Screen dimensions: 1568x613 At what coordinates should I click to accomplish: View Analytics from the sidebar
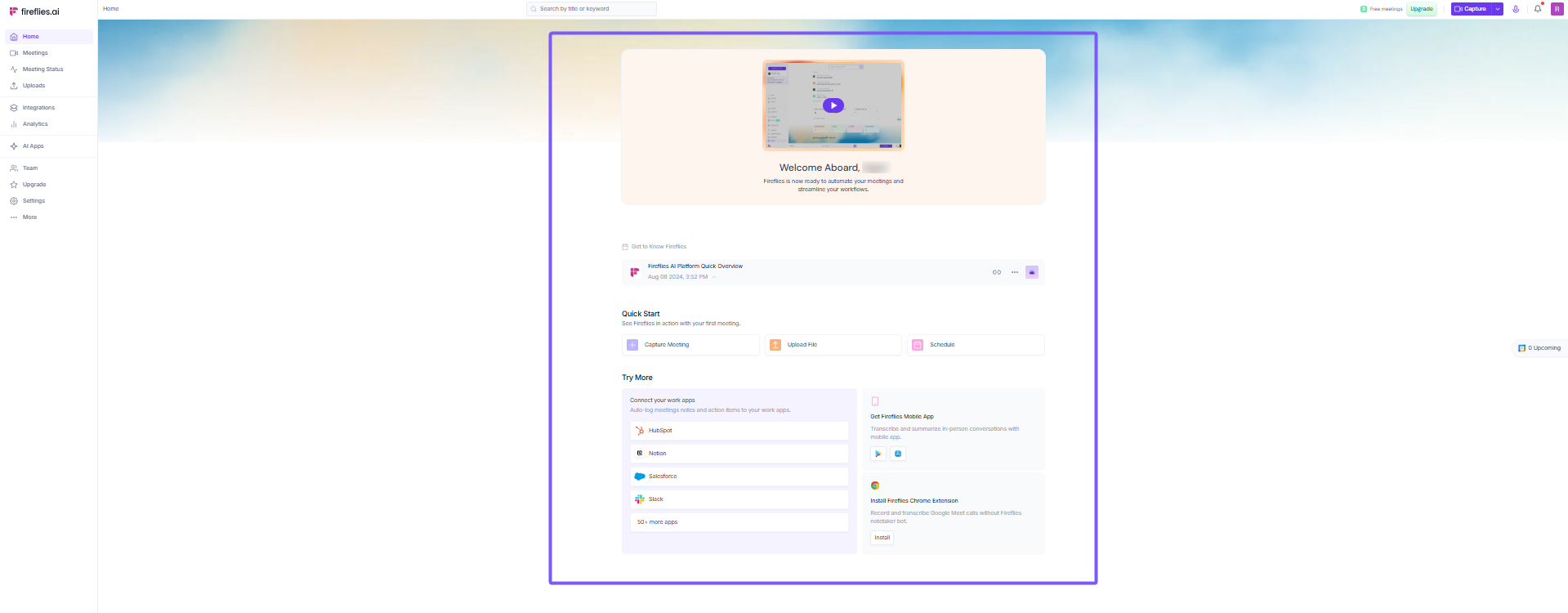pyautogui.click(x=49, y=124)
